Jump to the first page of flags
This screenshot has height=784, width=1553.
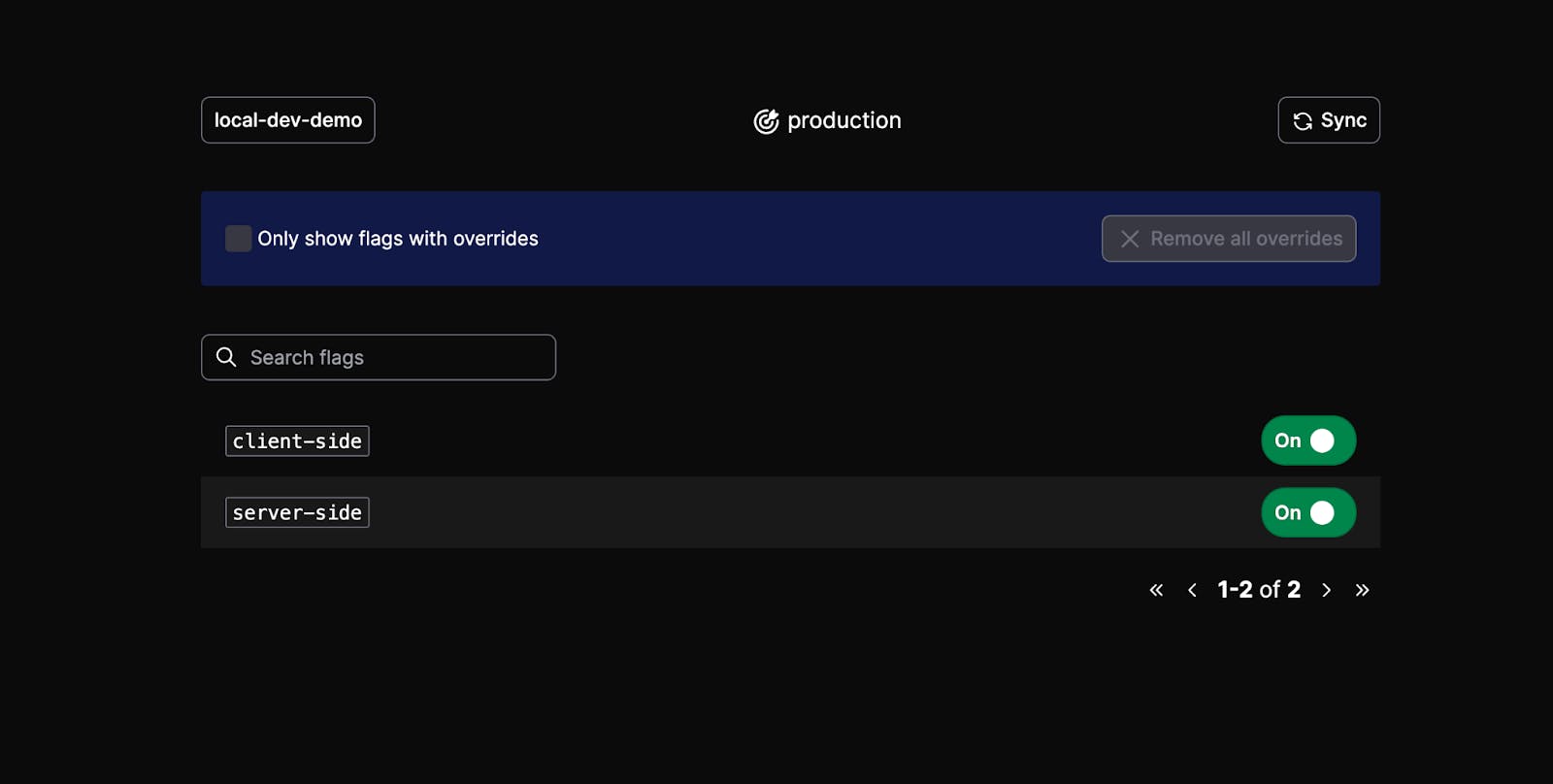pyautogui.click(x=1156, y=590)
